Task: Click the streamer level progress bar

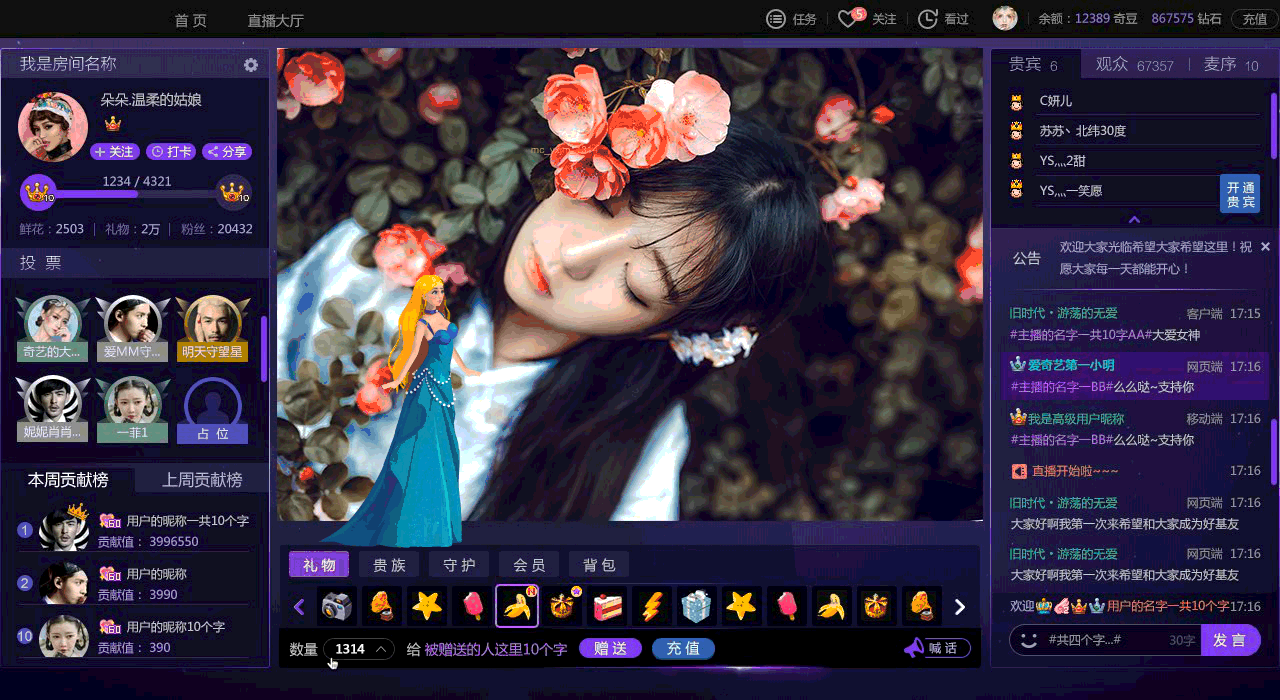Action: tap(135, 193)
